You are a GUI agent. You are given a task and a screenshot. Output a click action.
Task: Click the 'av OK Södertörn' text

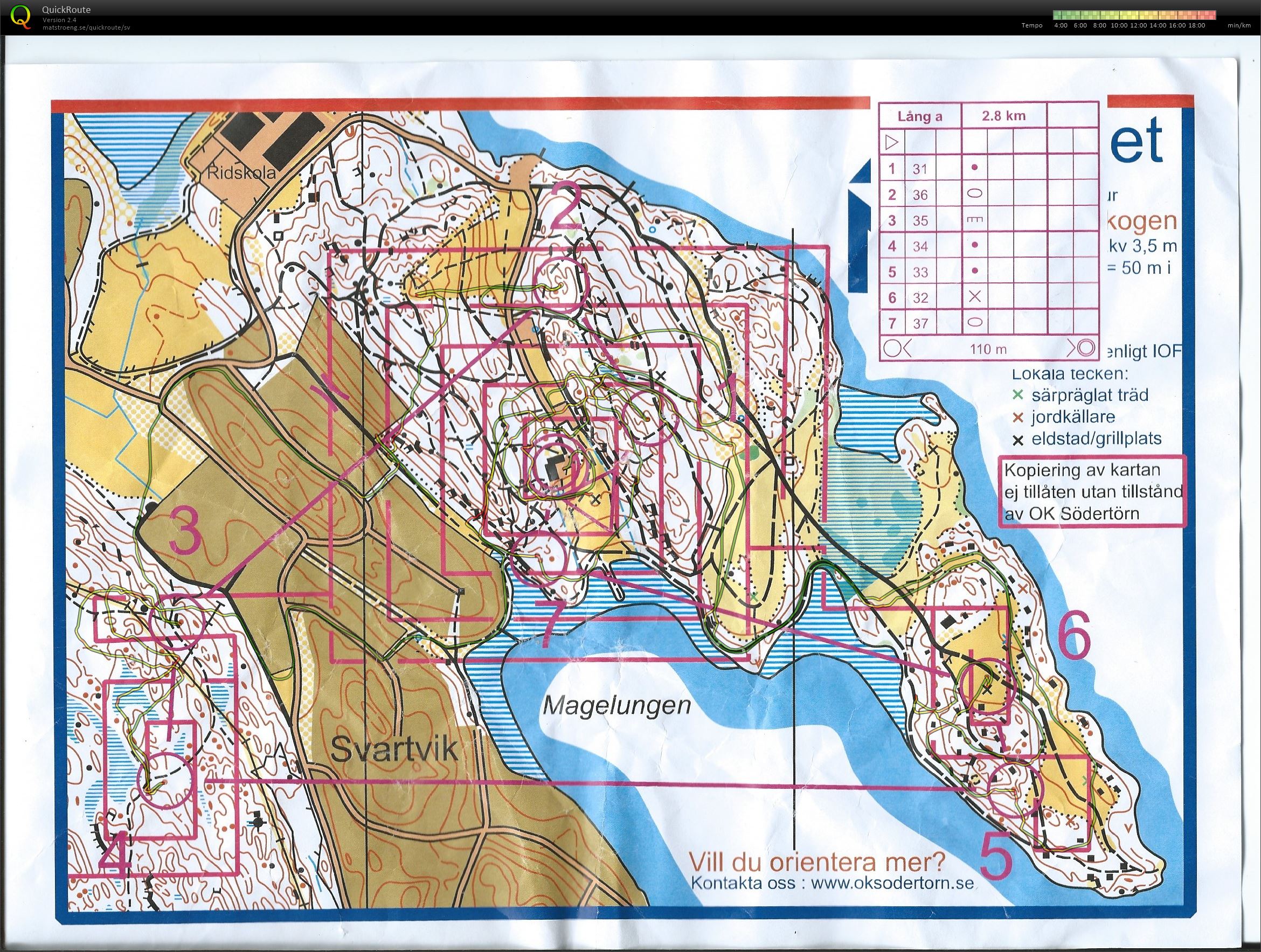coord(1072,513)
